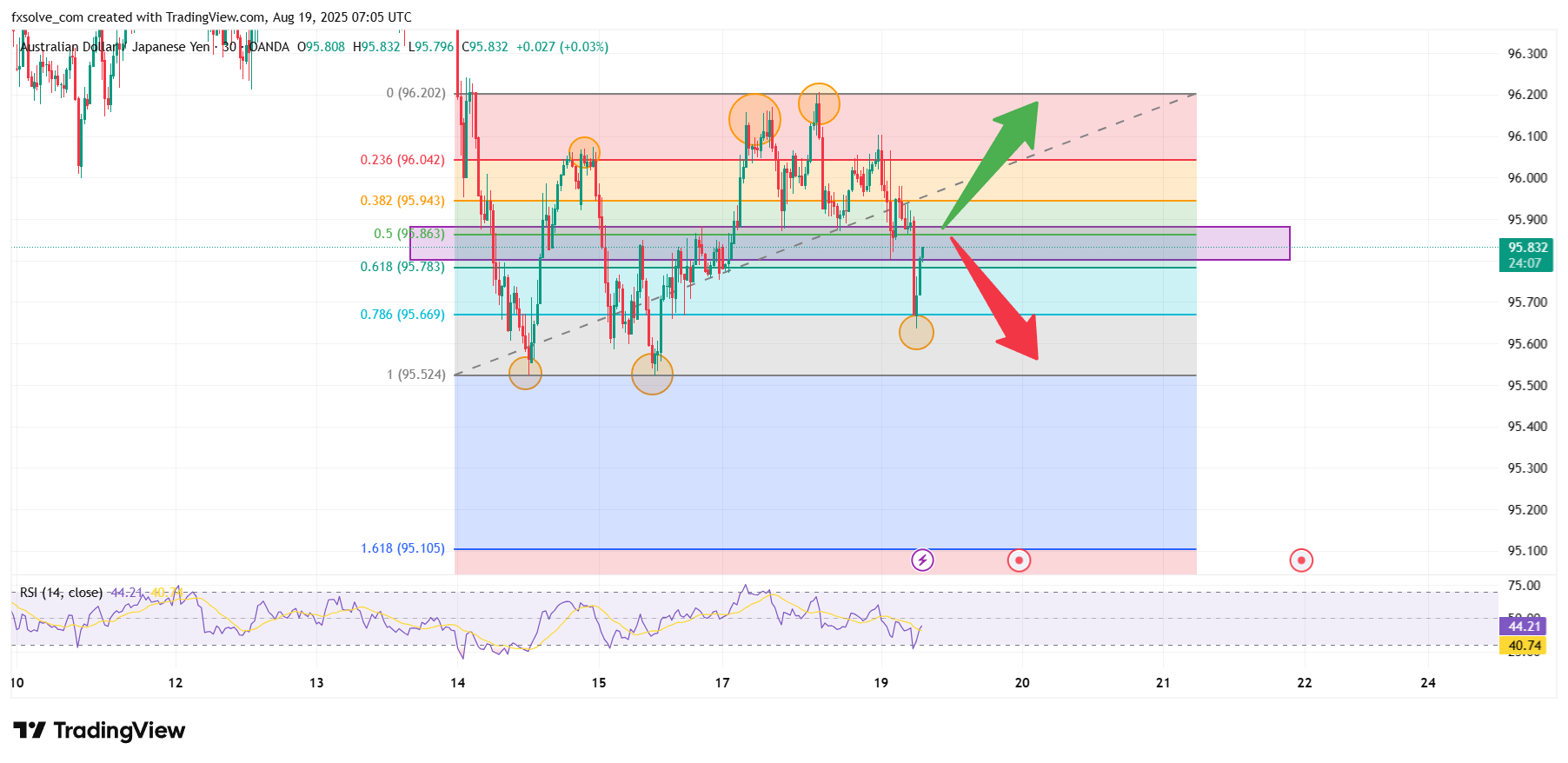Click 96.100 on the price axis
The width and height of the screenshot is (1568, 763).
(x=1527, y=136)
